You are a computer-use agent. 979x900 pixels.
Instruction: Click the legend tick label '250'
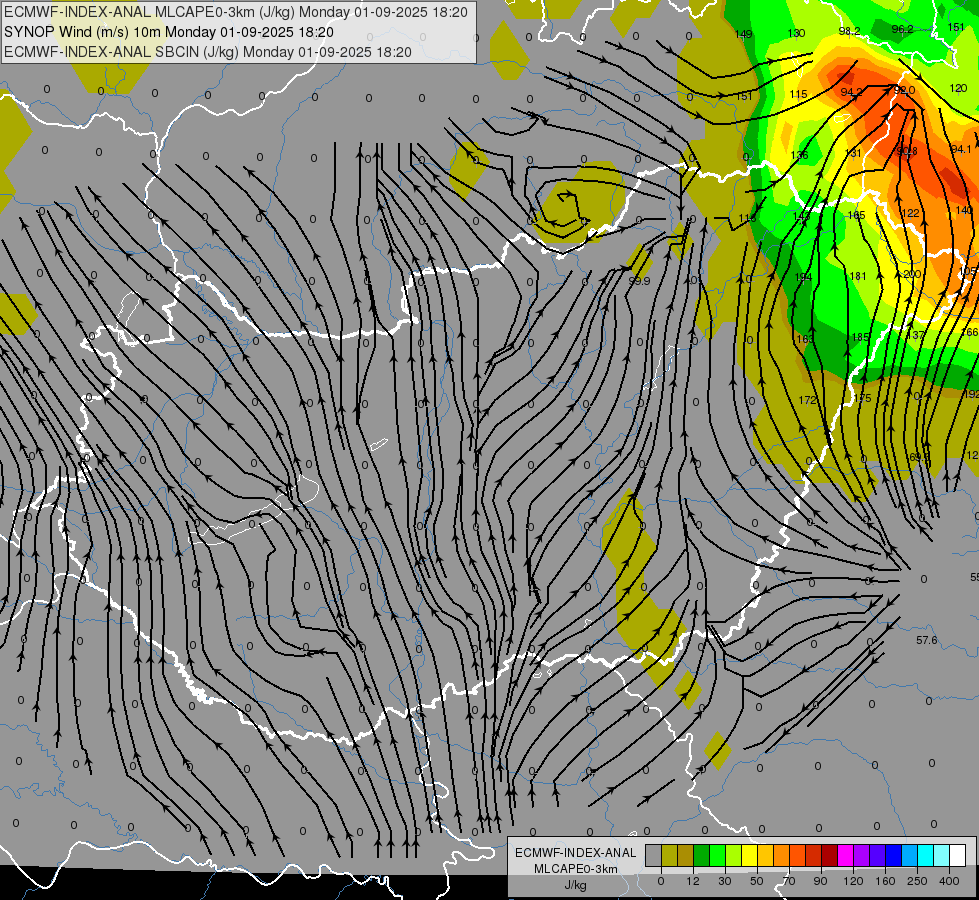tap(917, 881)
